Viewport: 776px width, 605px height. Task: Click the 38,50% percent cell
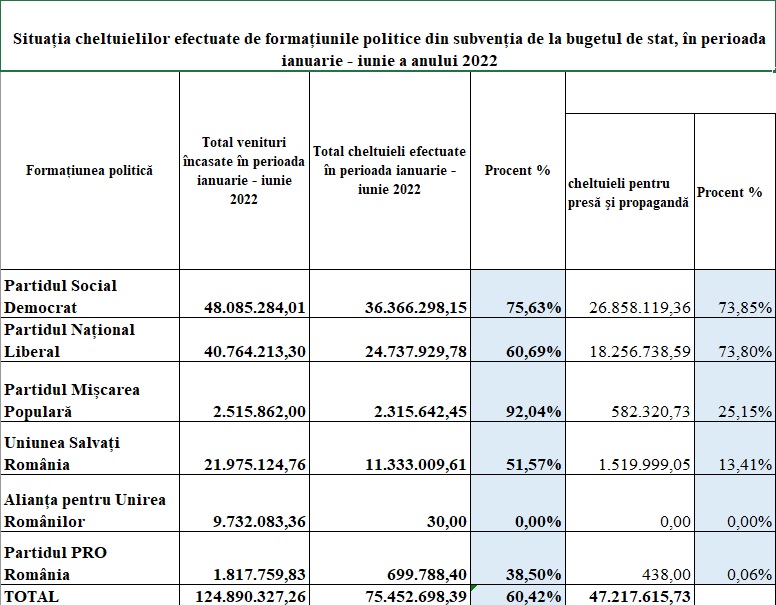518,558
